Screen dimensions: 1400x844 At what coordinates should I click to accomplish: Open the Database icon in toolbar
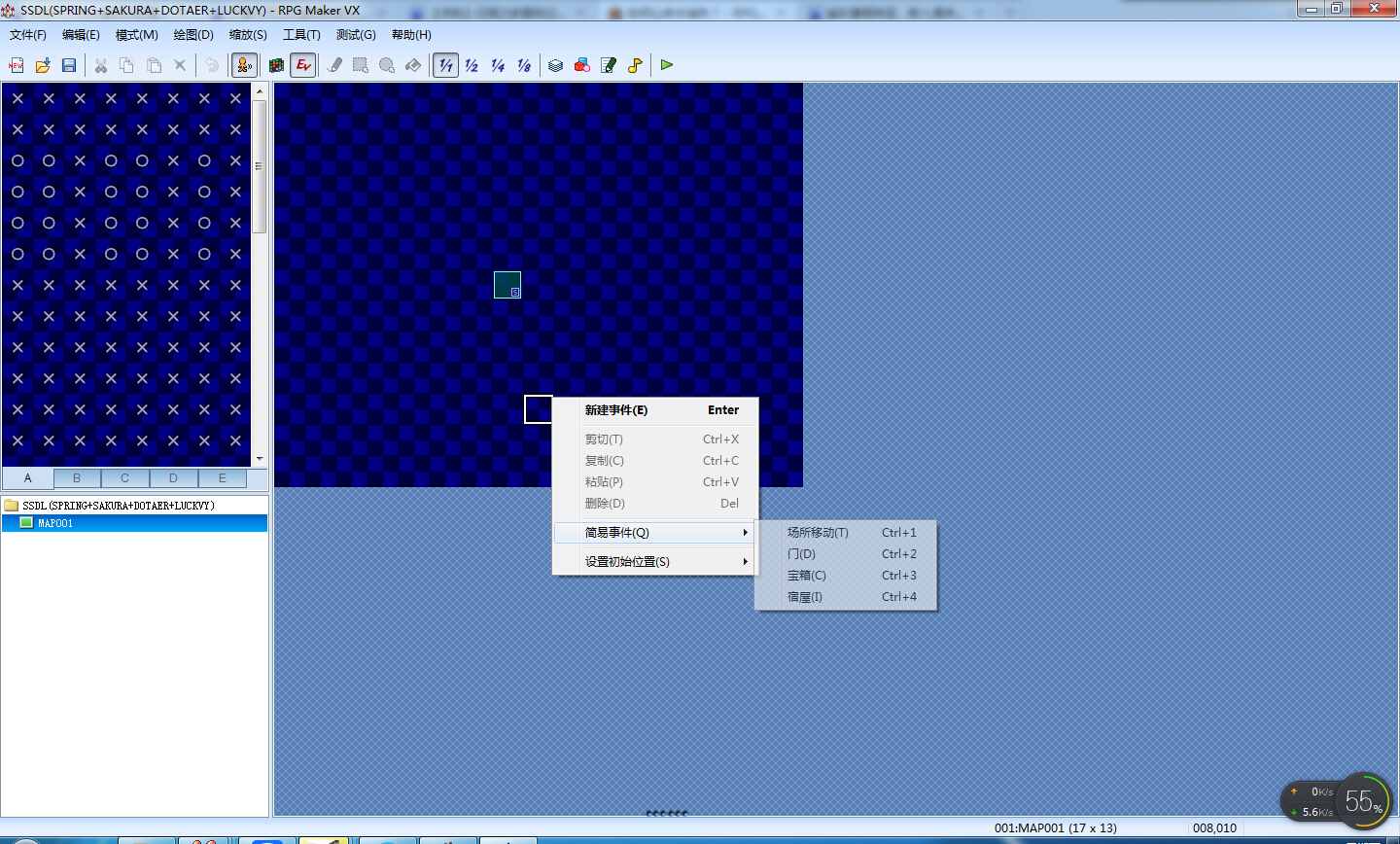[x=555, y=65]
